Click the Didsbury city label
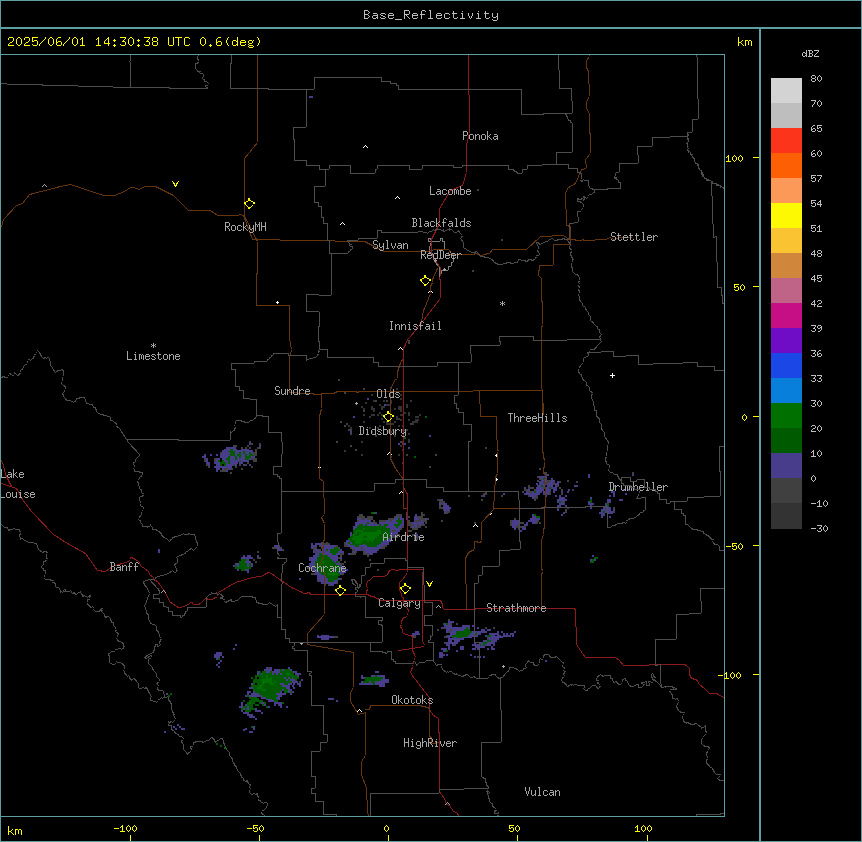Image resolution: width=862 pixels, height=842 pixels. click(383, 431)
